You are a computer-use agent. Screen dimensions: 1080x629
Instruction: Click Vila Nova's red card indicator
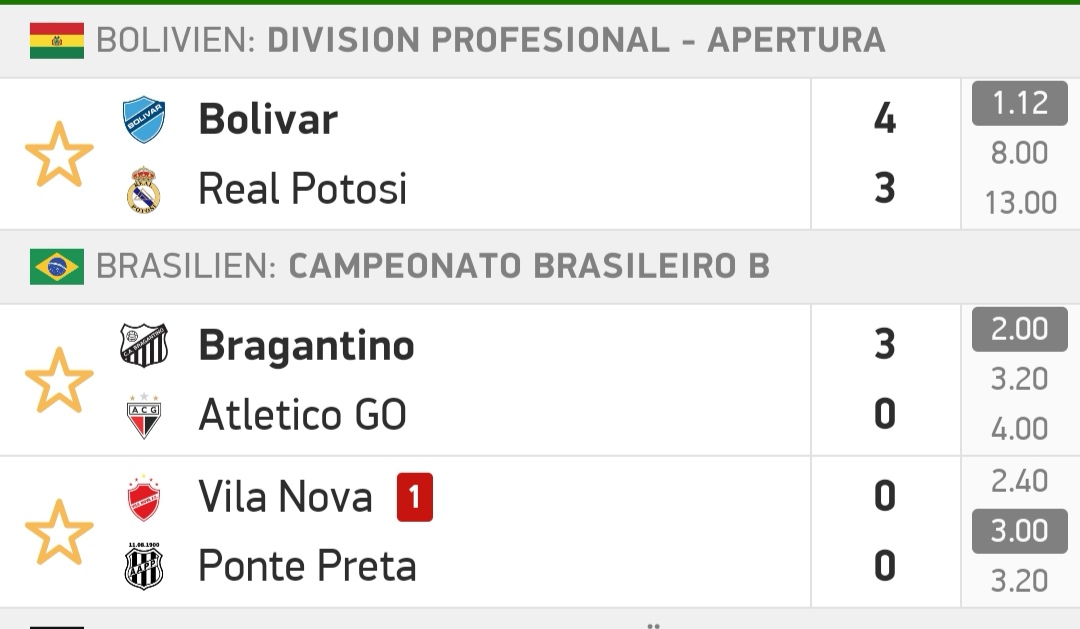[415, 497]
